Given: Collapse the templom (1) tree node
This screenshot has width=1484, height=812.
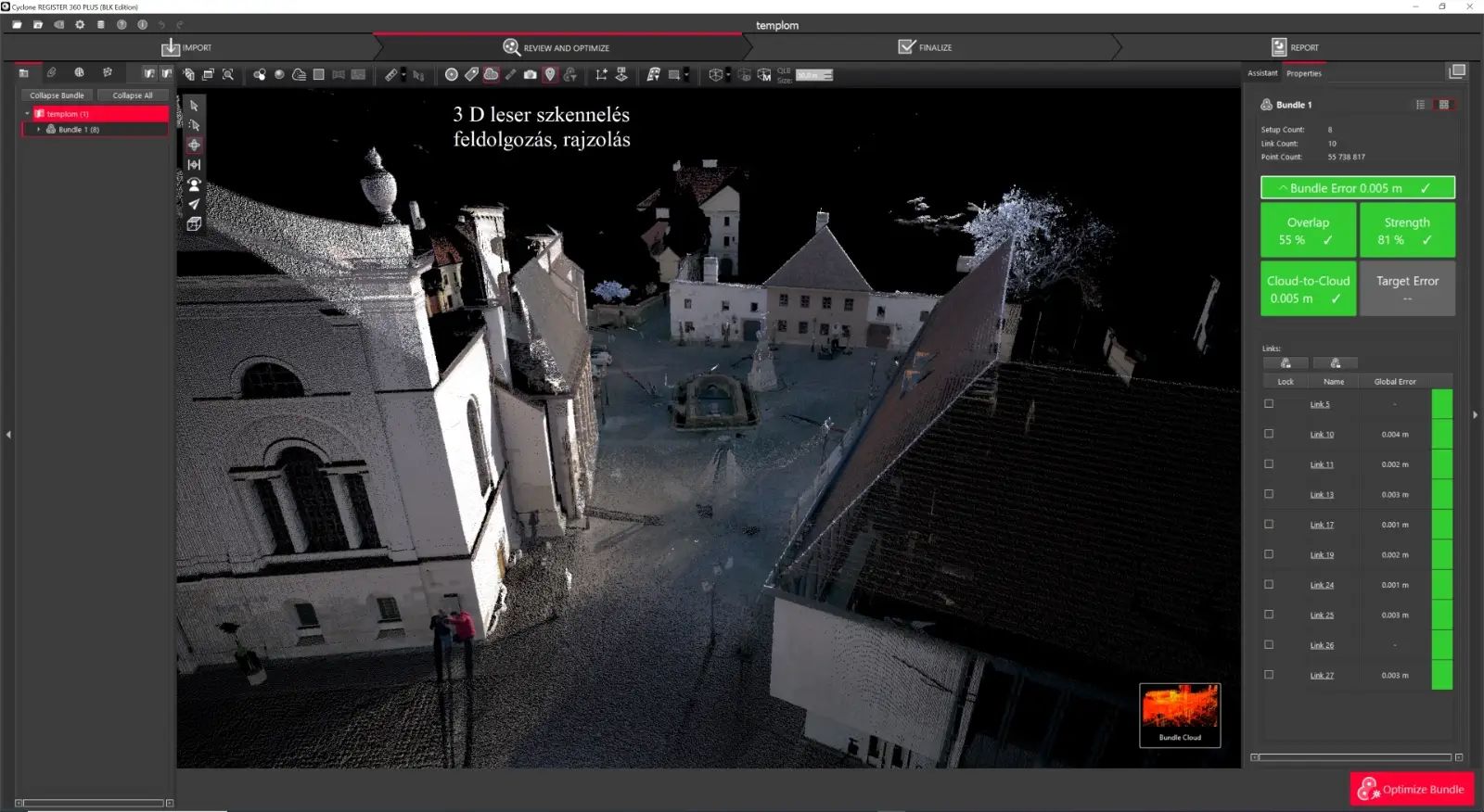Looking at the screenshot, I should [27, 114].
